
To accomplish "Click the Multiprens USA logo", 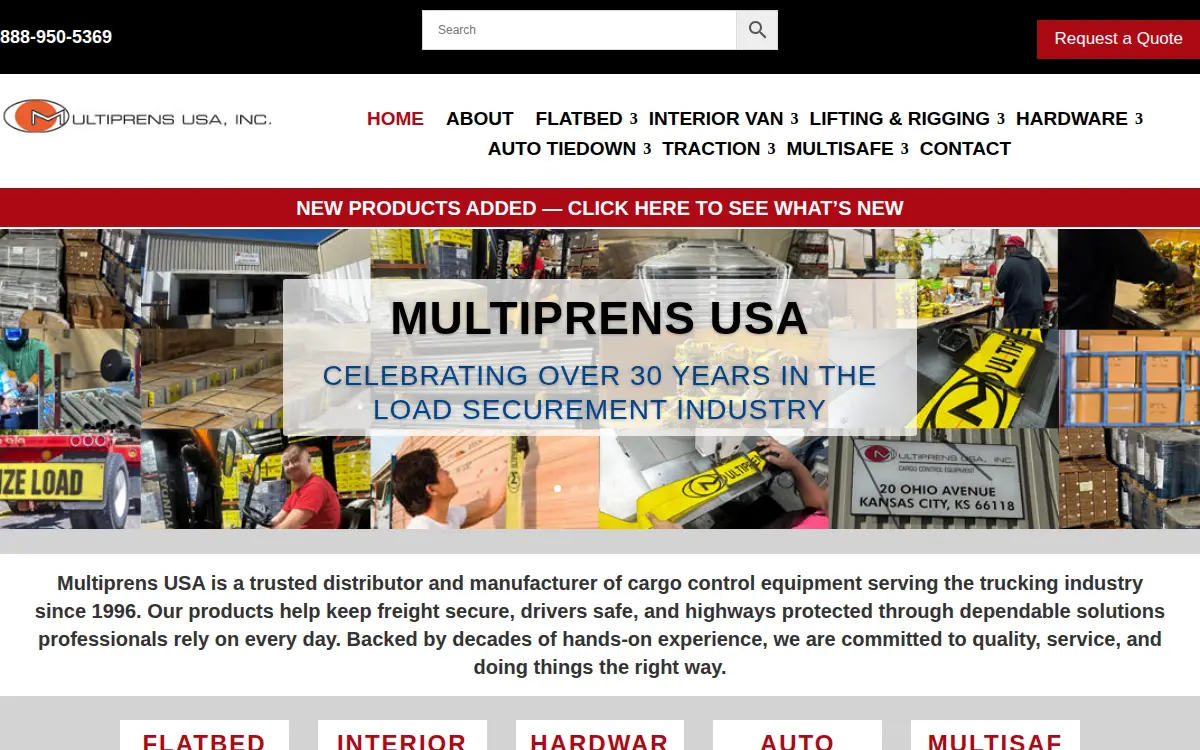I will [137, 117].
